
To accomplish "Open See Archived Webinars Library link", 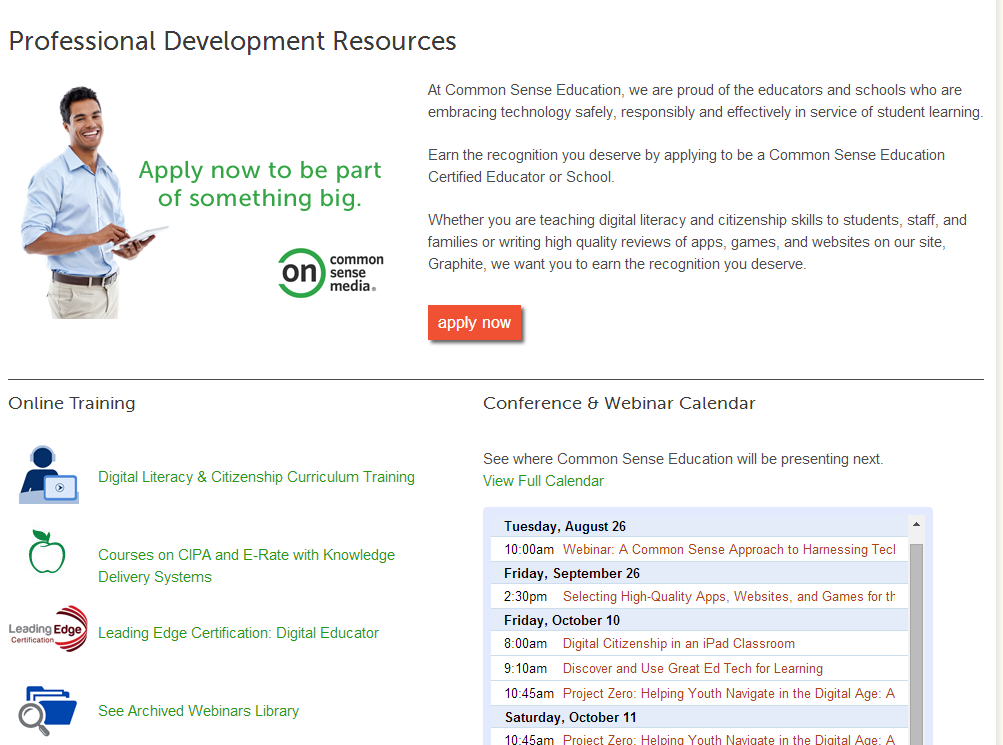I will (x=198, y=711).
